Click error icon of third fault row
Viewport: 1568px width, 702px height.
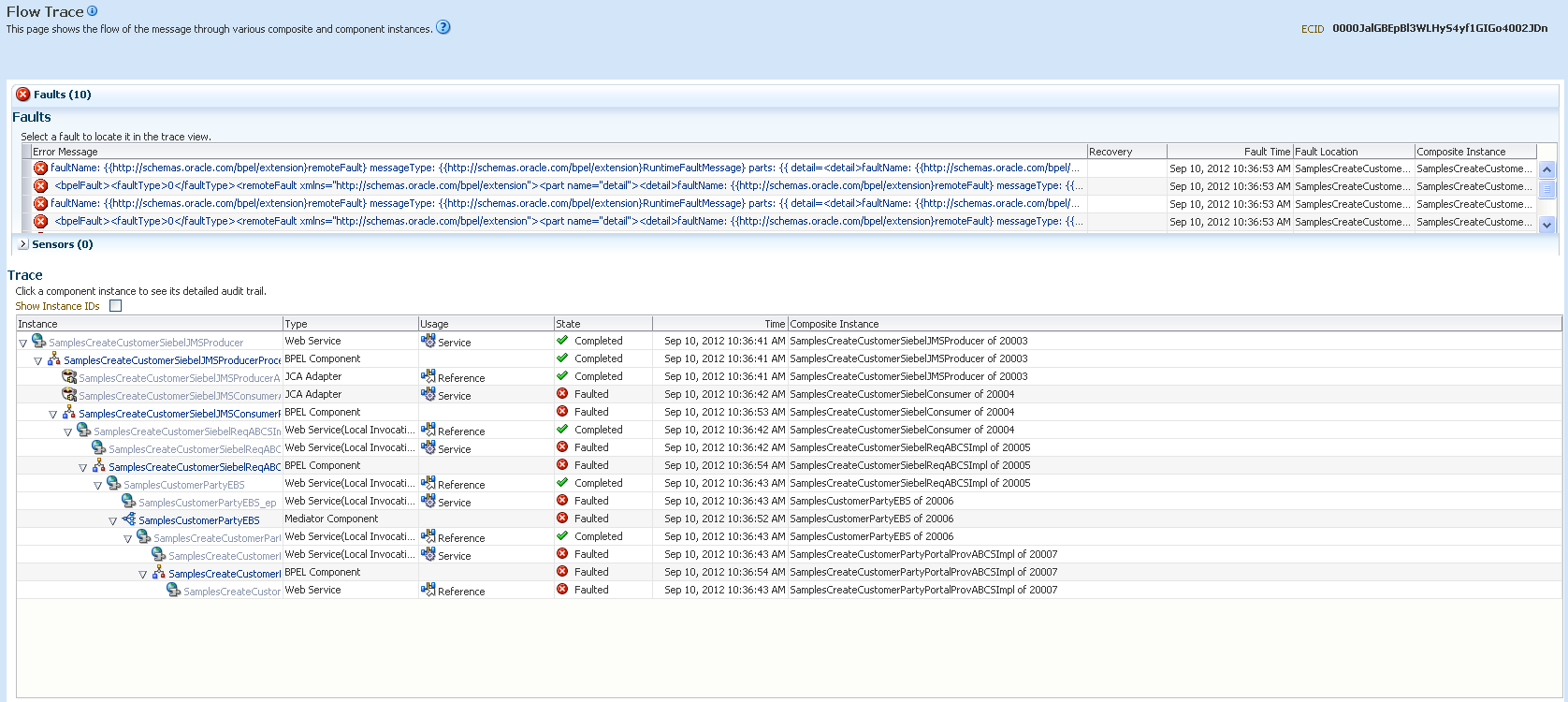click(x=40, y=204)
